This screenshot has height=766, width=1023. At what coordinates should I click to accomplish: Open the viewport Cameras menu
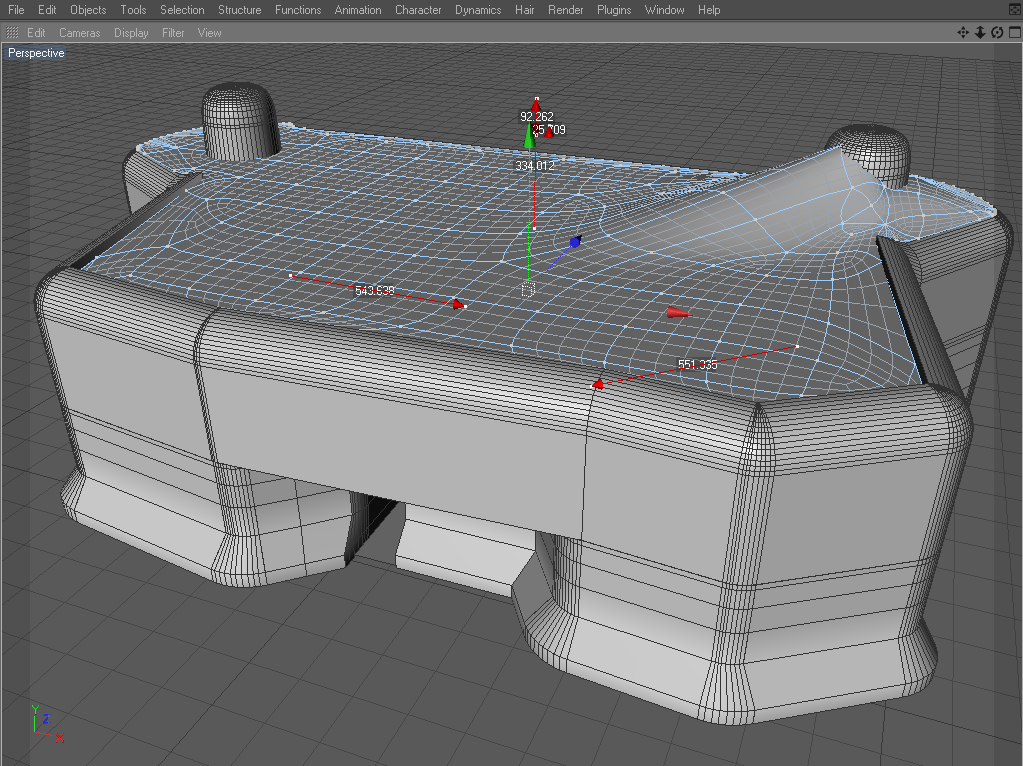pos(80,33)
